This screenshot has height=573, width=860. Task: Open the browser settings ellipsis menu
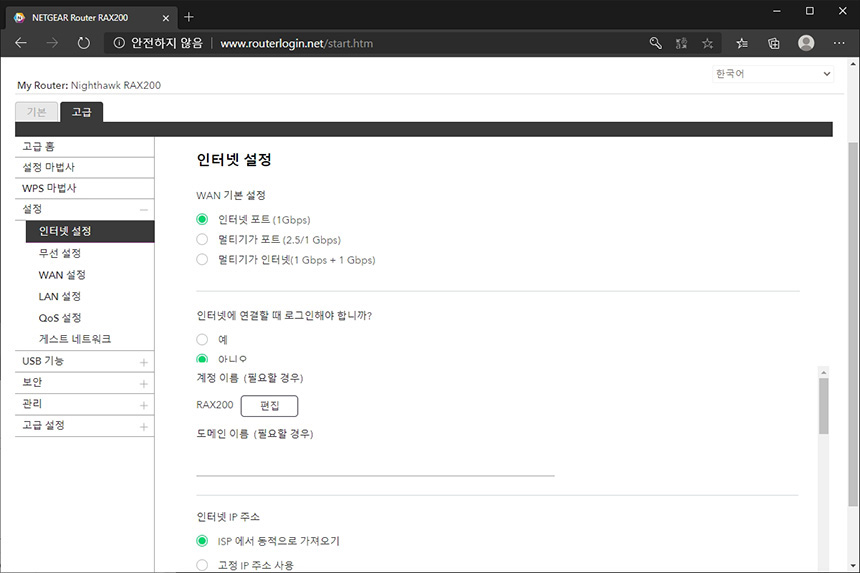point(839,43)
